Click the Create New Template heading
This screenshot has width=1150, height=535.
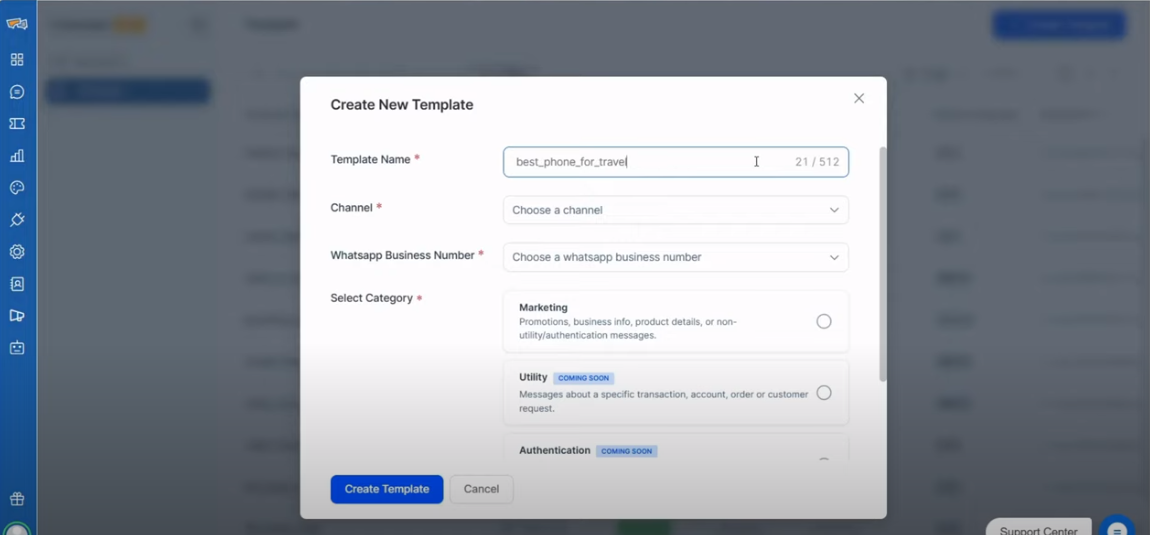pos(402,105)
